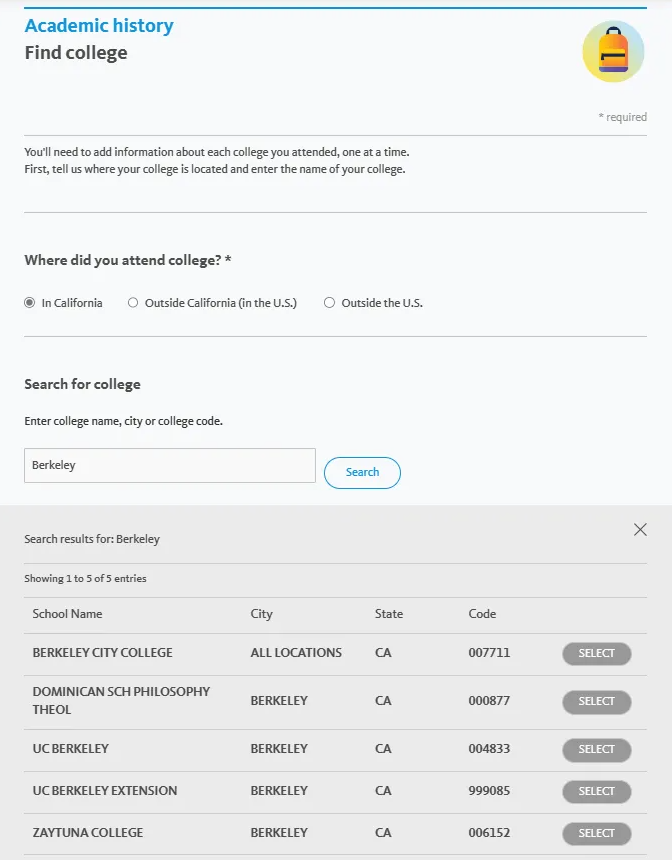Click the UC BERKELEY school name
672x862 pixels.
click(71, 749)
